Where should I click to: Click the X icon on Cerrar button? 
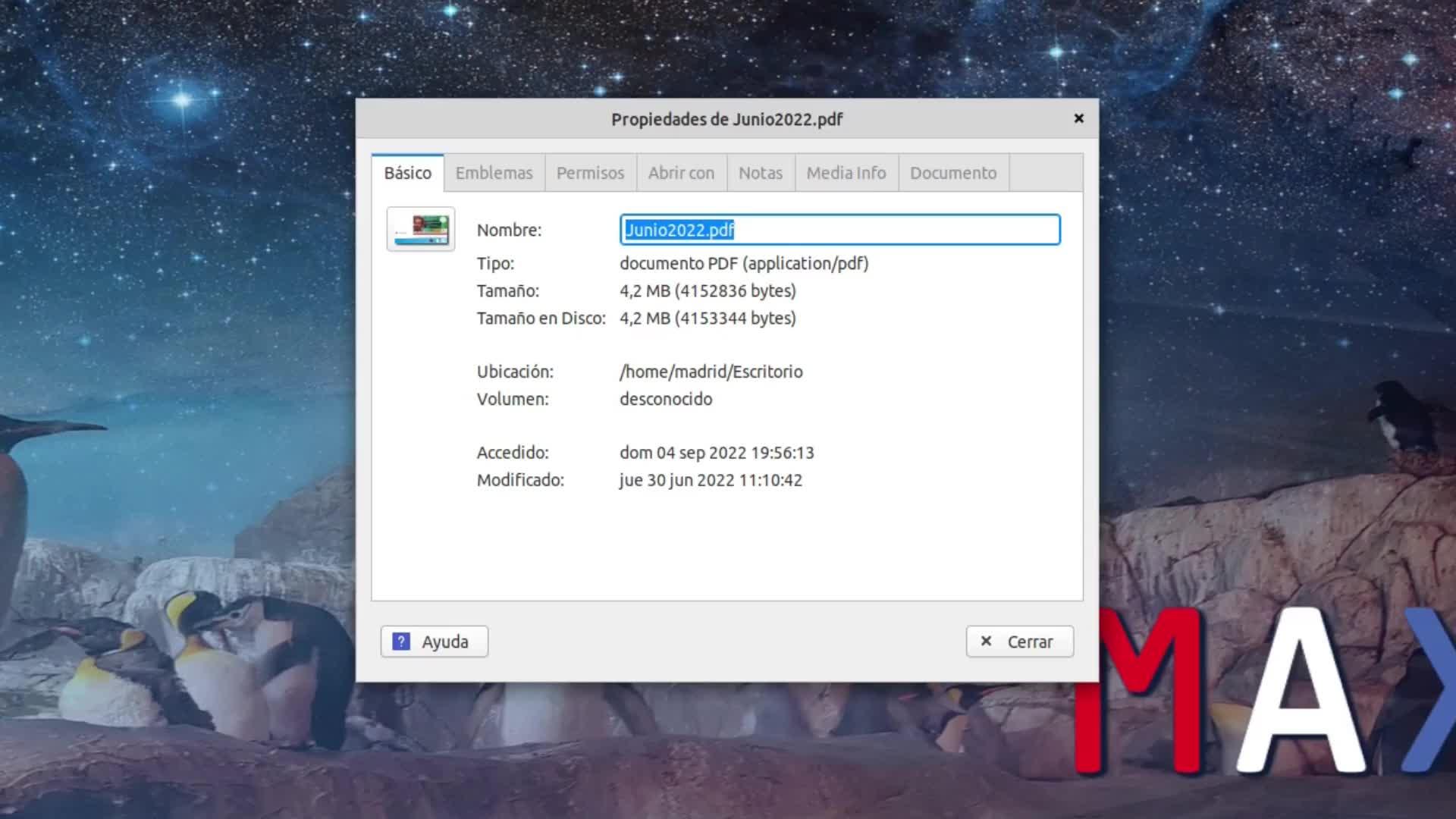986,641
